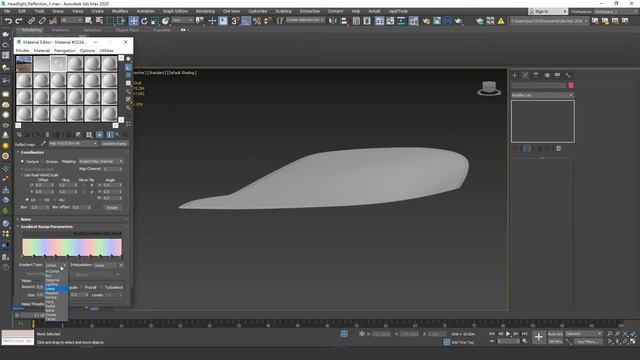The image size is (640, 360).
Task: Select the Texture radio button
Action: 22,162
